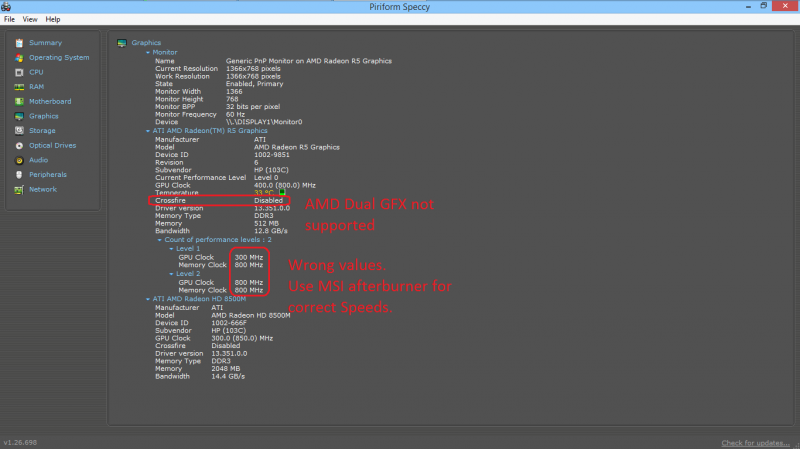Click the Graphics heading monitor icon
The width and height of the screenshot is (800, 449).
tap(121, 43)
